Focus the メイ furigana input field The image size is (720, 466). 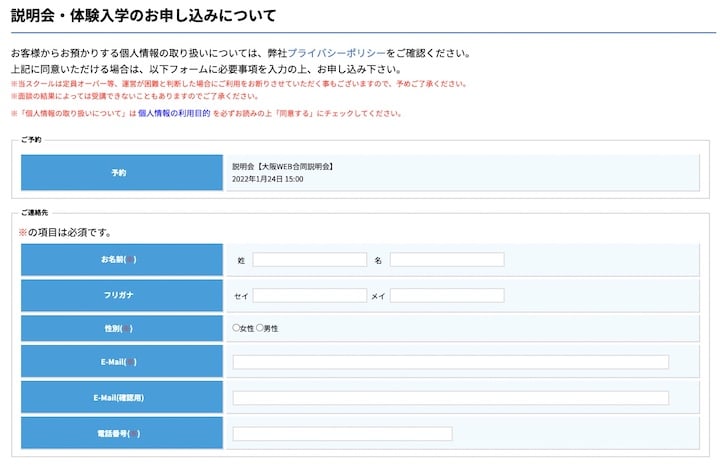pos(447,295)
